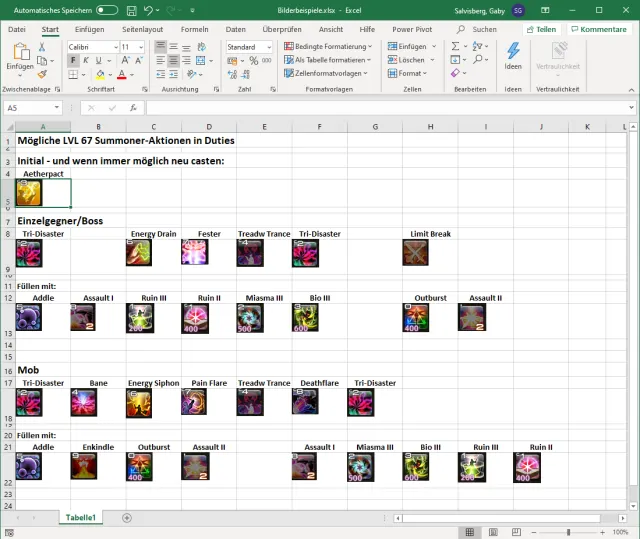Select the Limit Break skill icon
The width and height of the screenshot is (640, 539).
(415, 253)
